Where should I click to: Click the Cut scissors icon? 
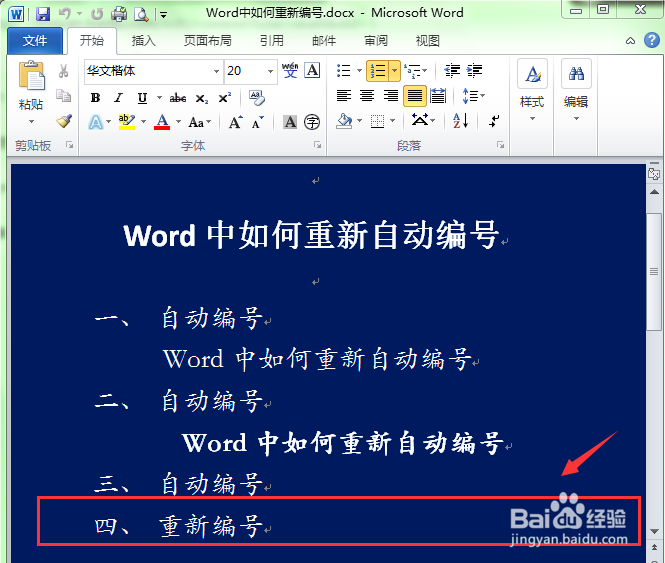pyautogui.click(x=64, y=71)
